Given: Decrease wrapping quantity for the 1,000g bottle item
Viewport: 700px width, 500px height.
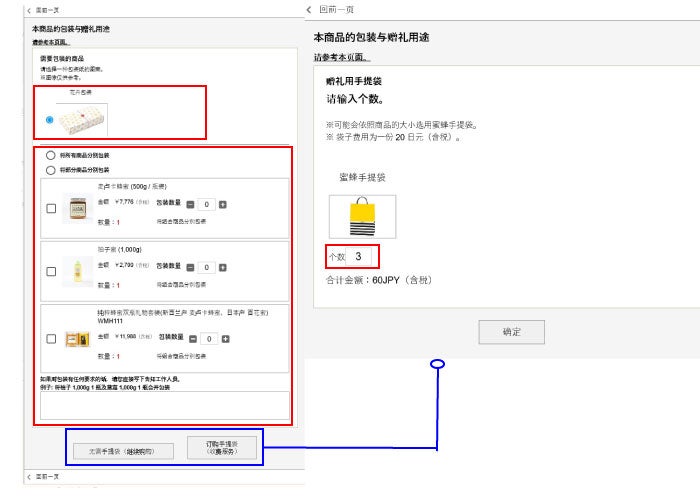Looking at the screenshot, I should click(191, 267).
